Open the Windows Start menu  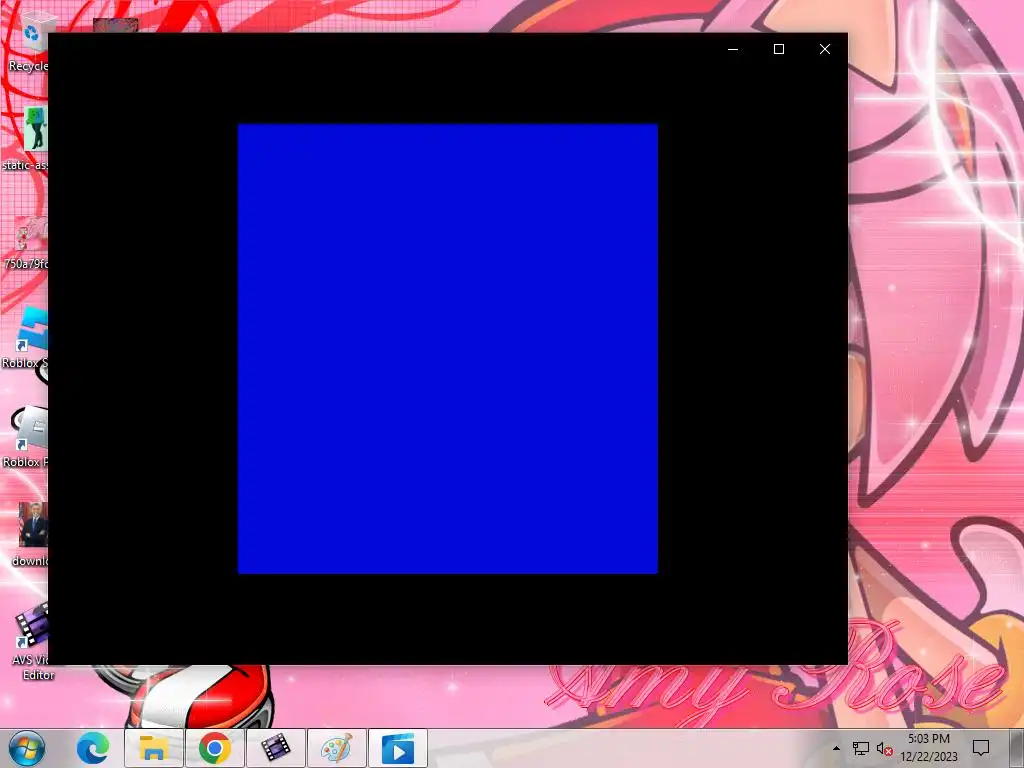[x=27, y=748]
